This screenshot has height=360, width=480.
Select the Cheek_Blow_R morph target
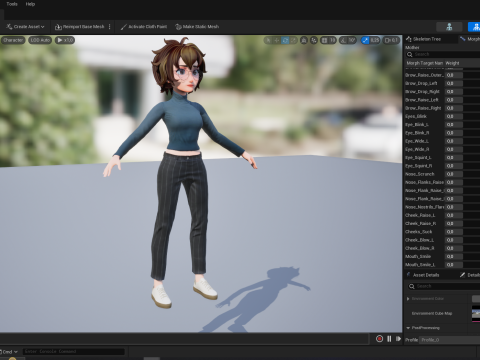[x=420, y=248]
